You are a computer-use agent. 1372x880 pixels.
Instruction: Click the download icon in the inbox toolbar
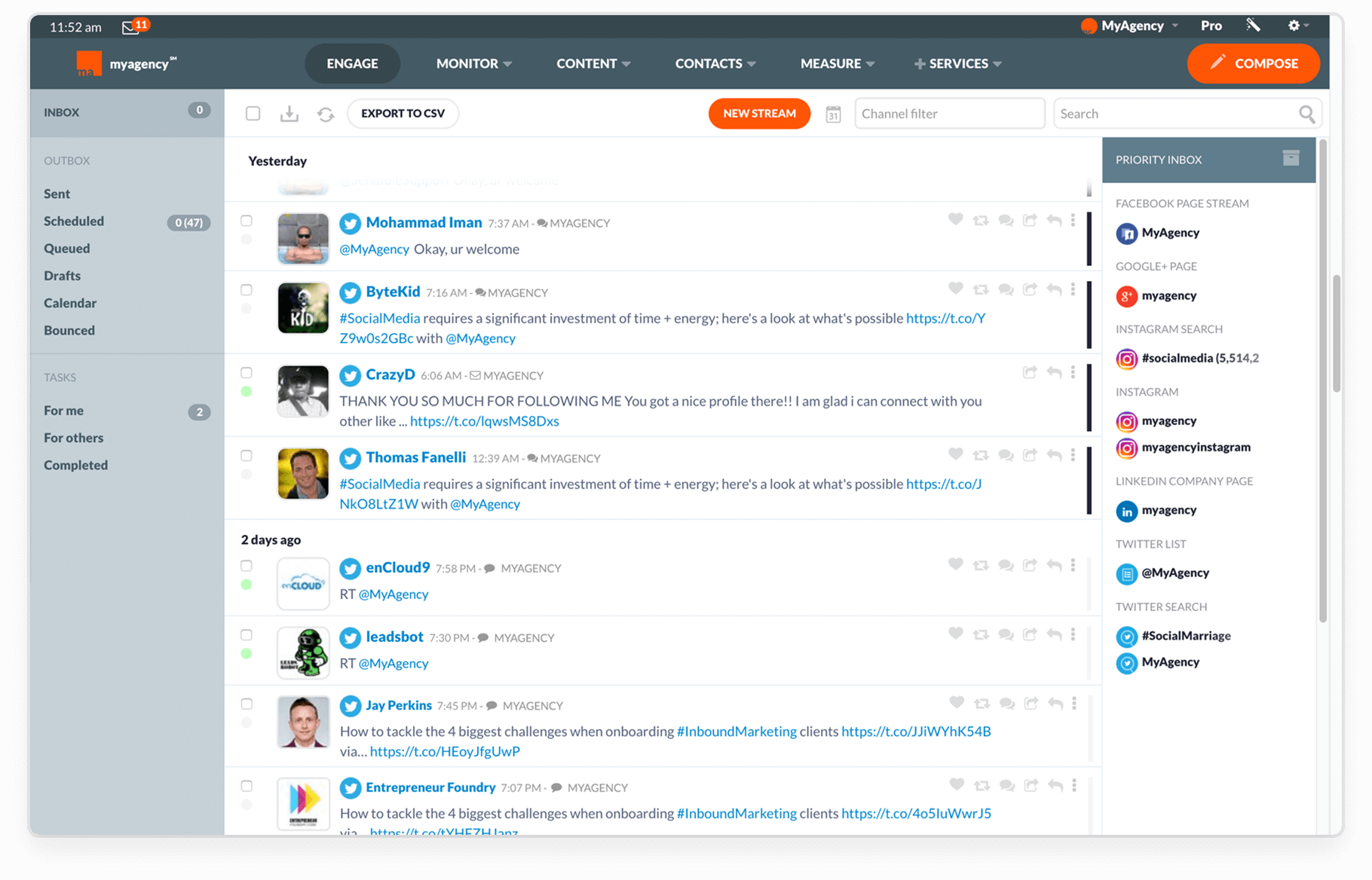click(x=289, y=114)
